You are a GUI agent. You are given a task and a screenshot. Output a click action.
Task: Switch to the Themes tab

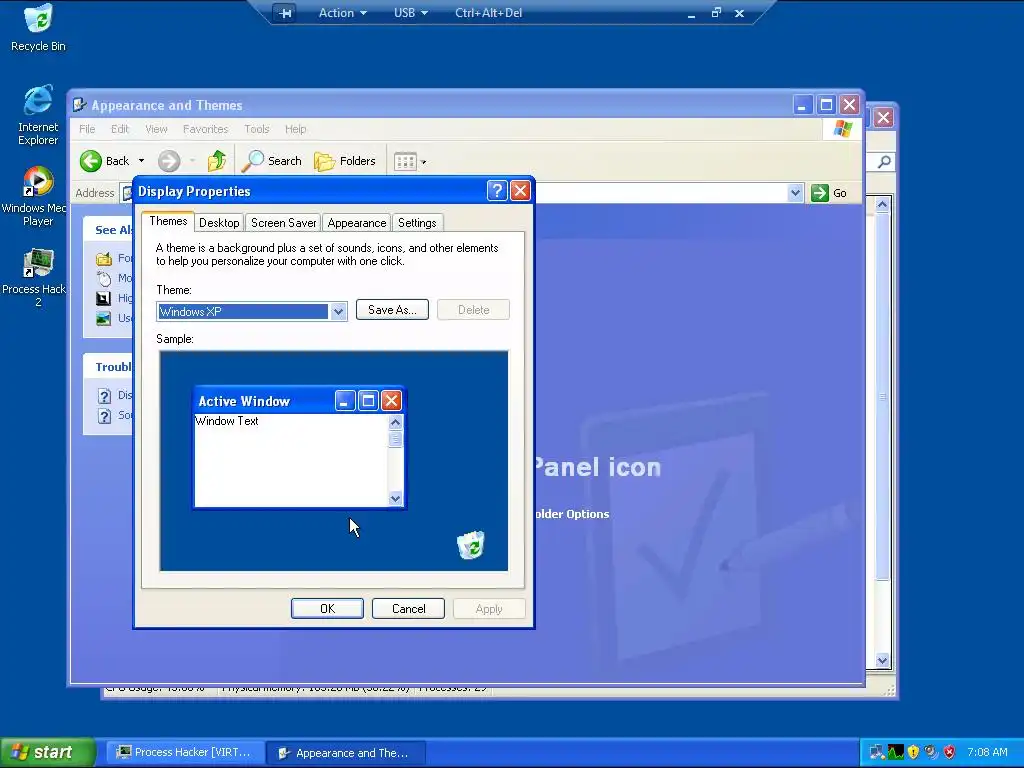(168, 221)
